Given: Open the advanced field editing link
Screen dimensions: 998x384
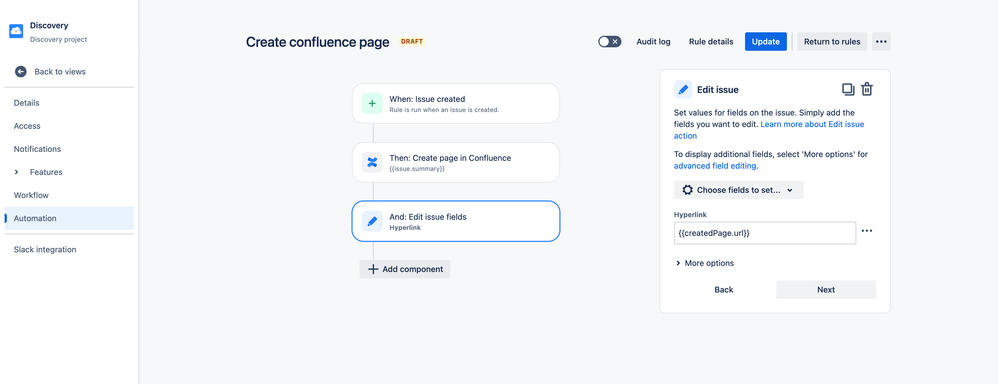Looking at the screenshot, I should (x=715, y=166).
